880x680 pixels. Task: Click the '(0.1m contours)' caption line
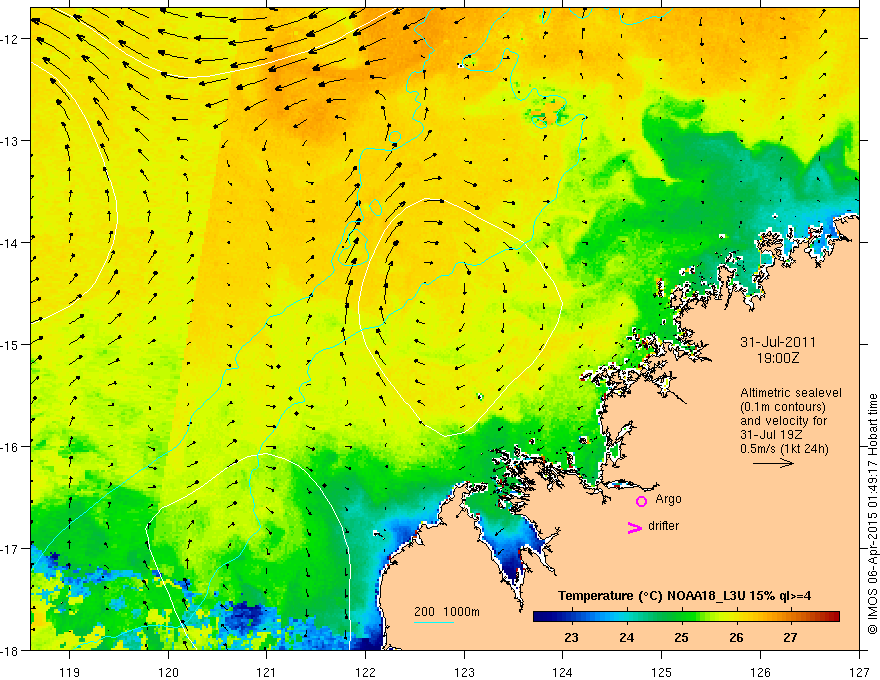783,407
